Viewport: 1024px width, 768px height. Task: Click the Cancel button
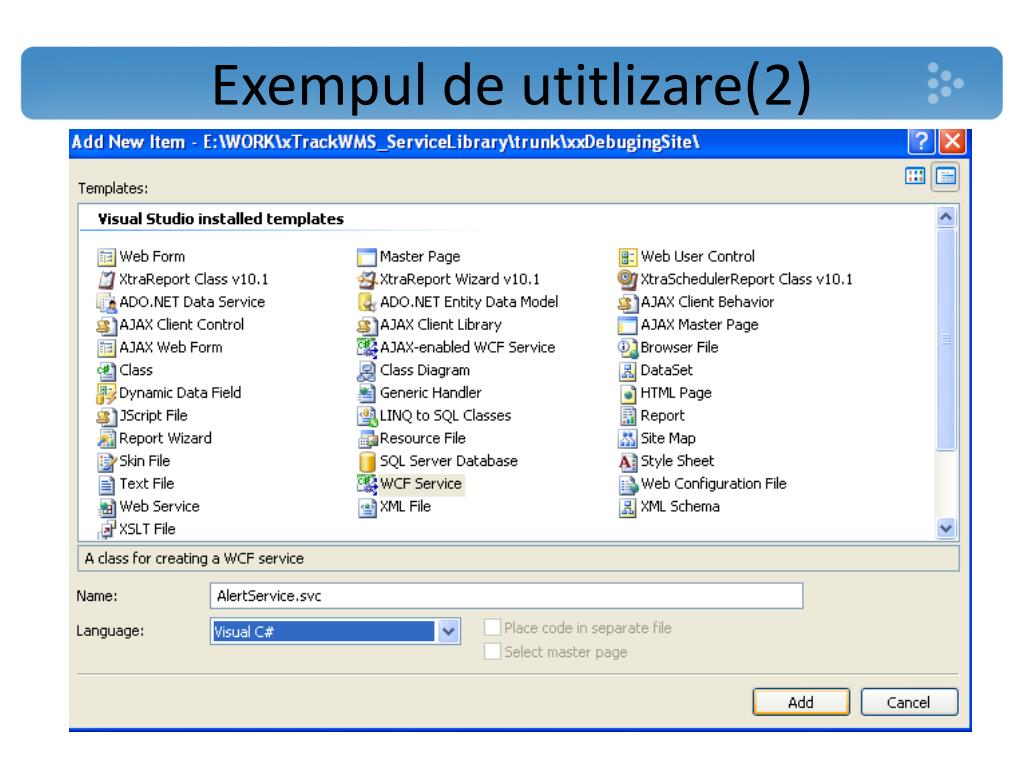click(909, 702)
